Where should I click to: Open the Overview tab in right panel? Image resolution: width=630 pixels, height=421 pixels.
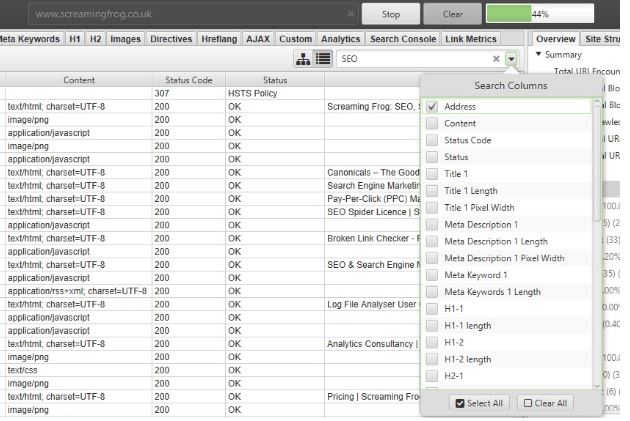point(556,39)
